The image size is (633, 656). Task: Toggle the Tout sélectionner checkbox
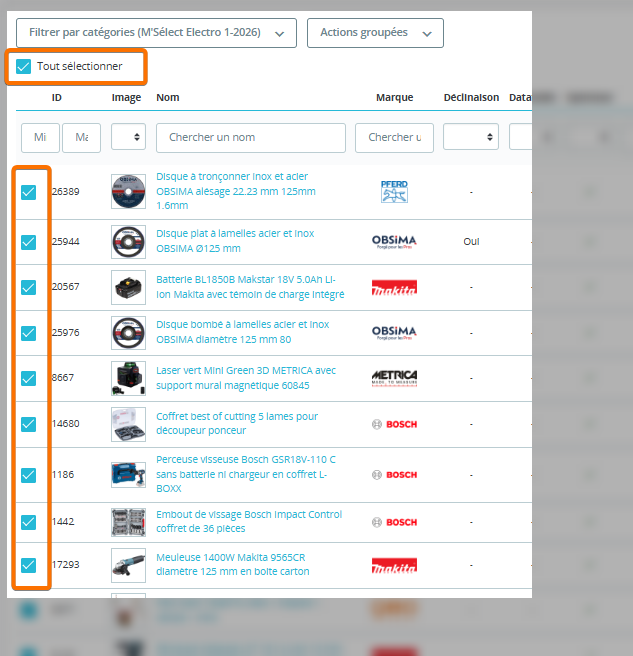[x=23, y=66]
